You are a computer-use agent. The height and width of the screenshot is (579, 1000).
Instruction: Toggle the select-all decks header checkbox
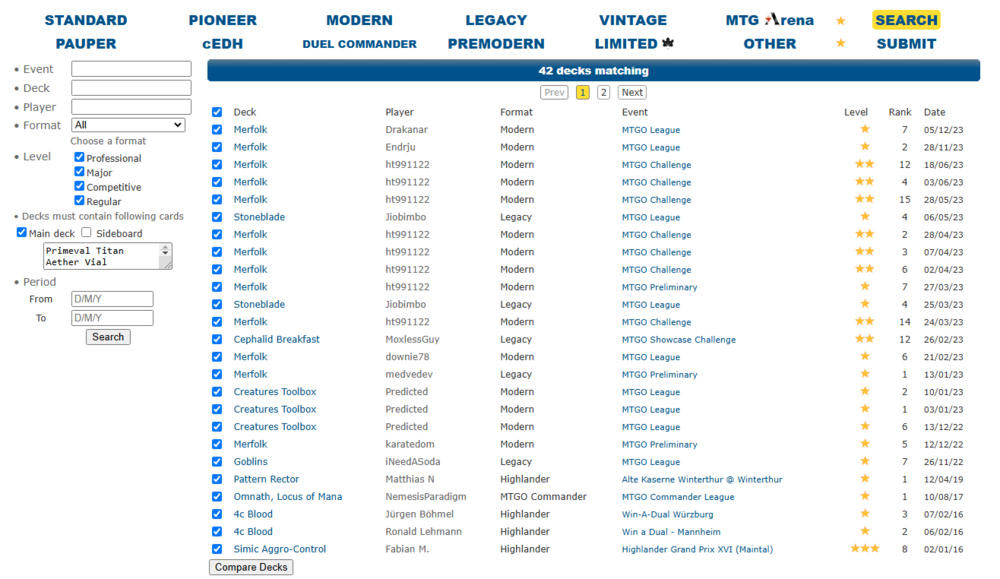pos(217,112)
